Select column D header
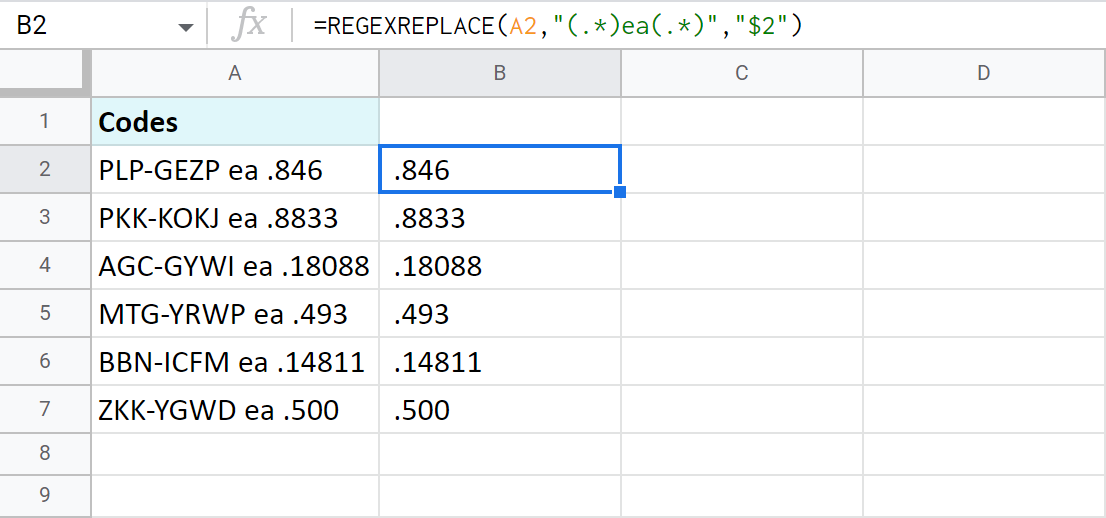Image resolution: width=1106 pixels, height=518 pixels. pos(984,73)
